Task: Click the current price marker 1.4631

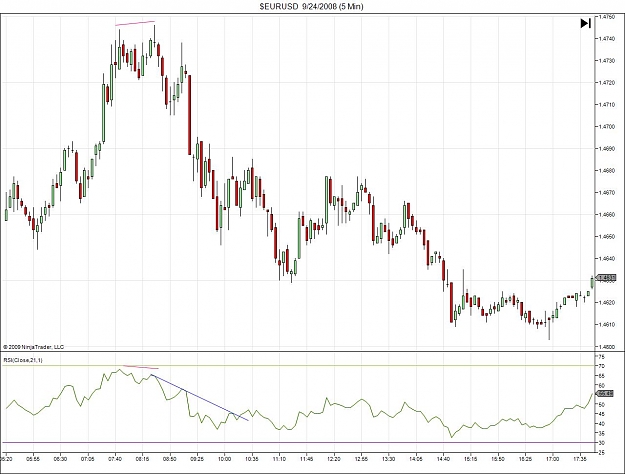Action: tap(606, 278)
